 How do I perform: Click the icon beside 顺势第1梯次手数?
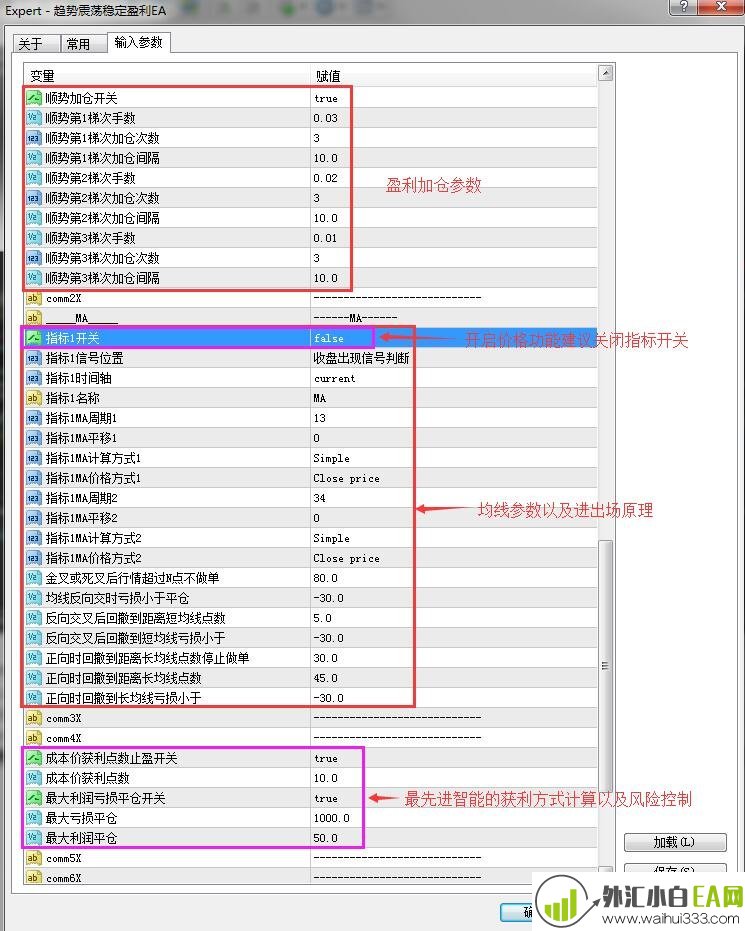34,118
